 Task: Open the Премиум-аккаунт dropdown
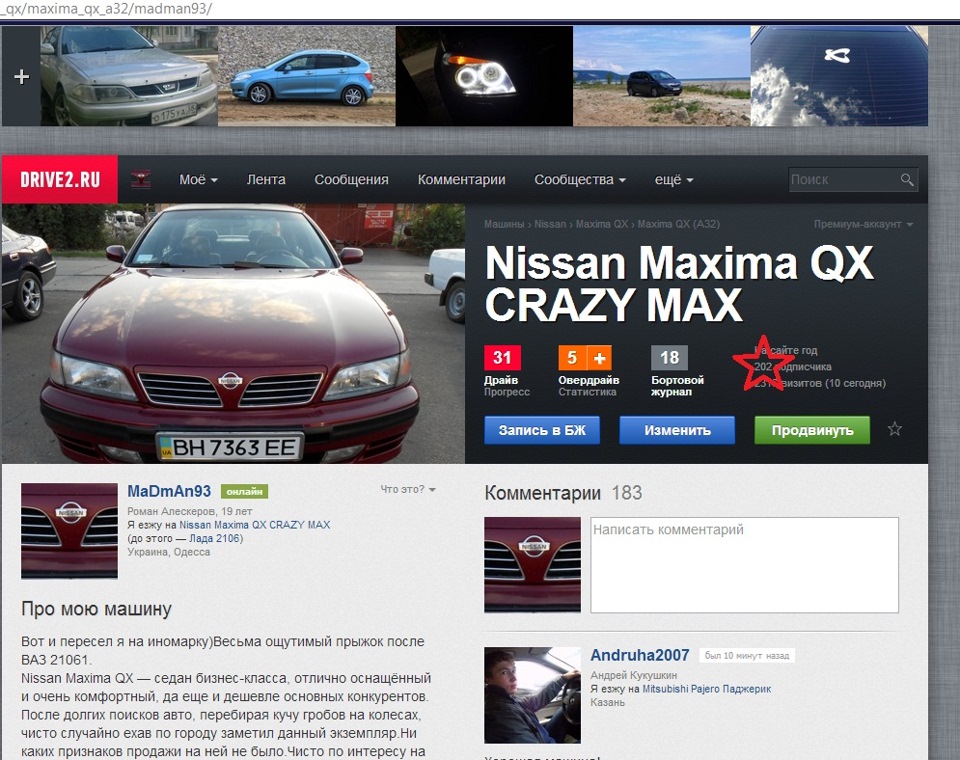pos(863,224)
